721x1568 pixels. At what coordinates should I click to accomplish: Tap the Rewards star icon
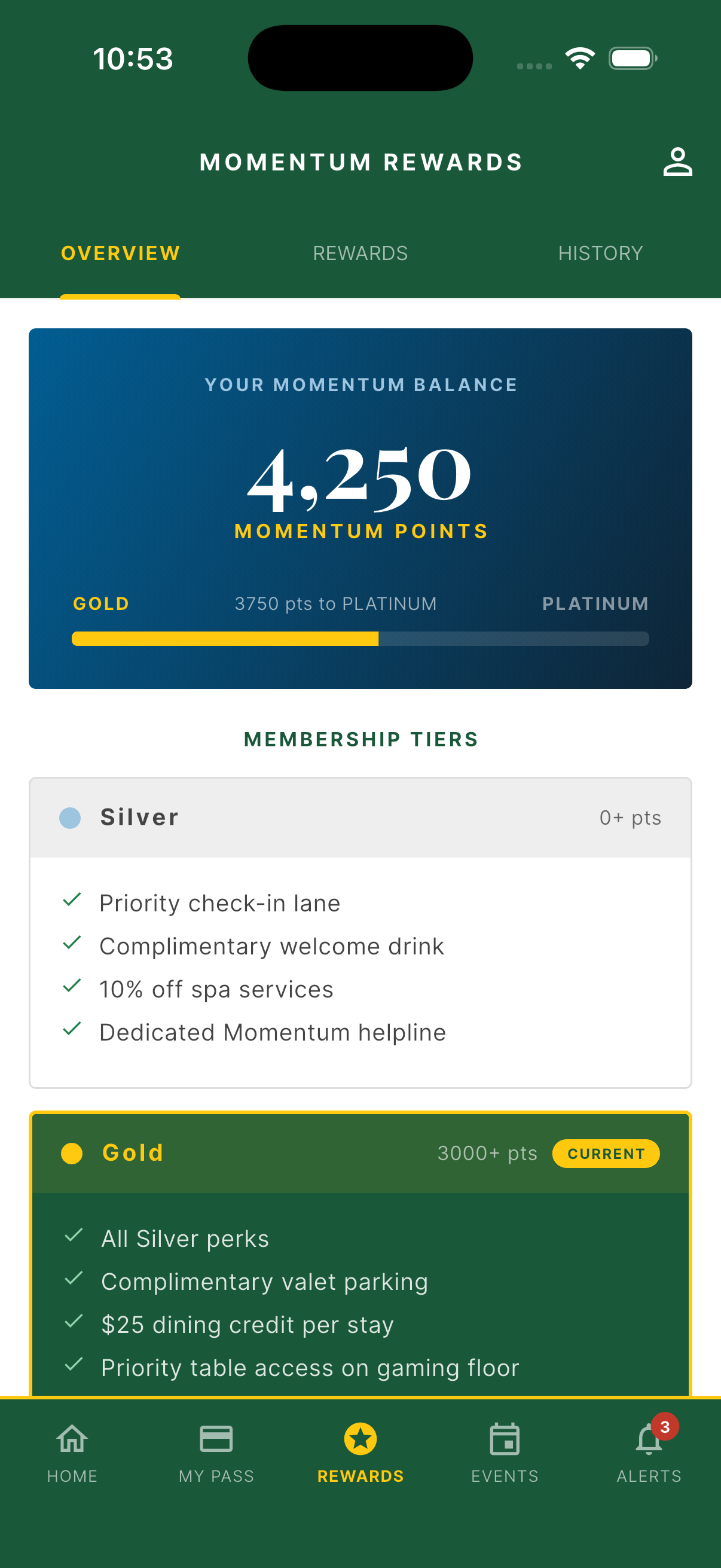[360, 1439]
